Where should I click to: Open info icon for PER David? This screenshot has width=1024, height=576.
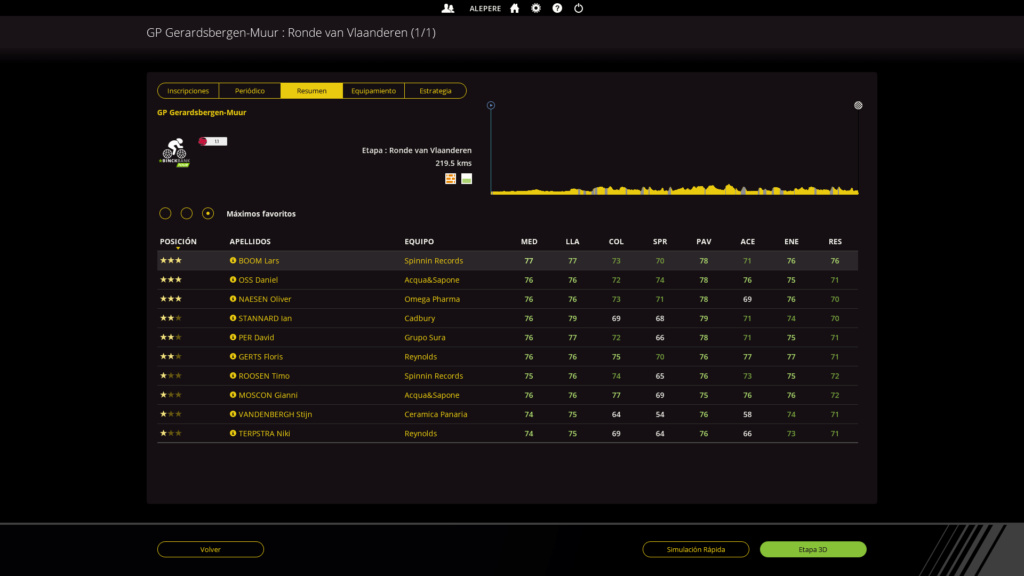click(232, 338)
